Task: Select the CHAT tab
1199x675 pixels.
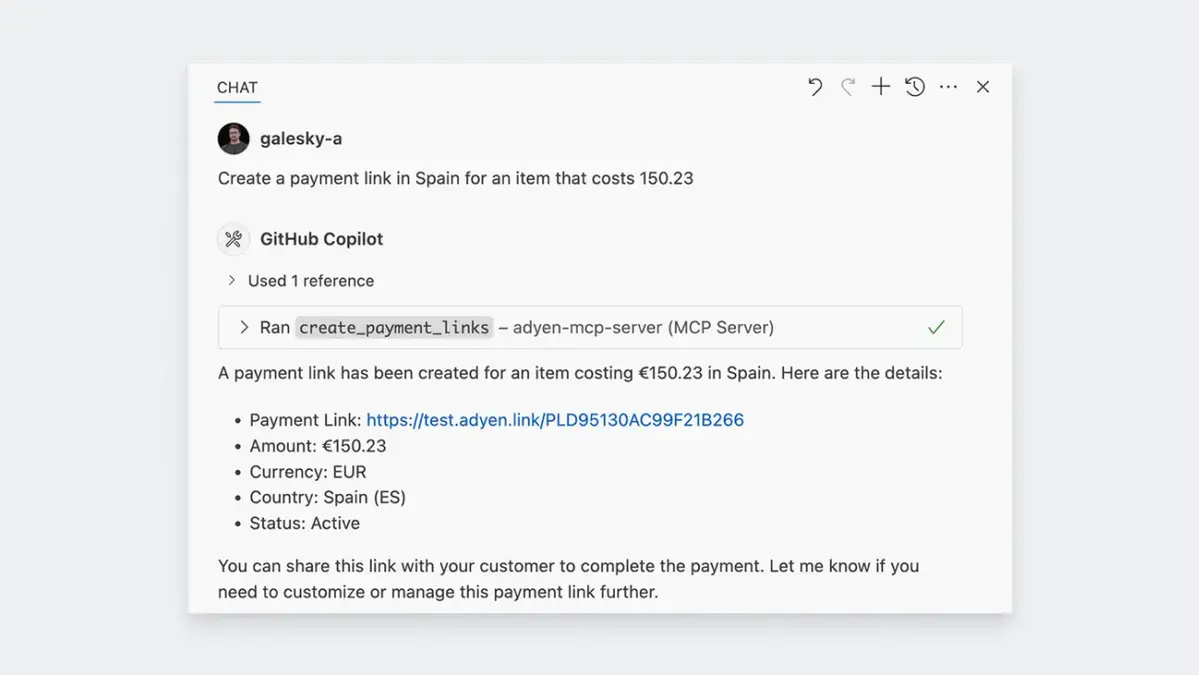Action: click(237, 88)
